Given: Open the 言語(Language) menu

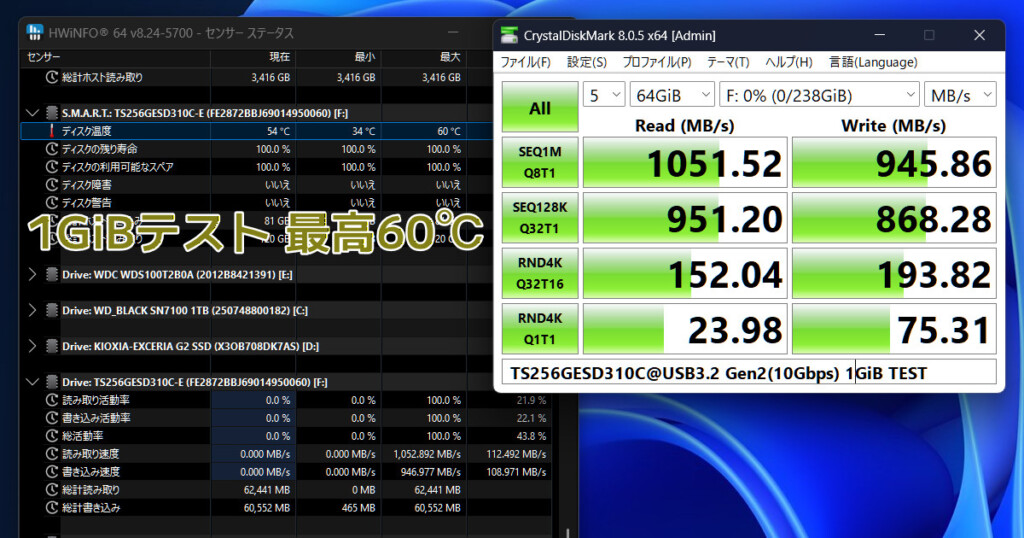Looking at the screenshot, I should [x=873, y=62].
